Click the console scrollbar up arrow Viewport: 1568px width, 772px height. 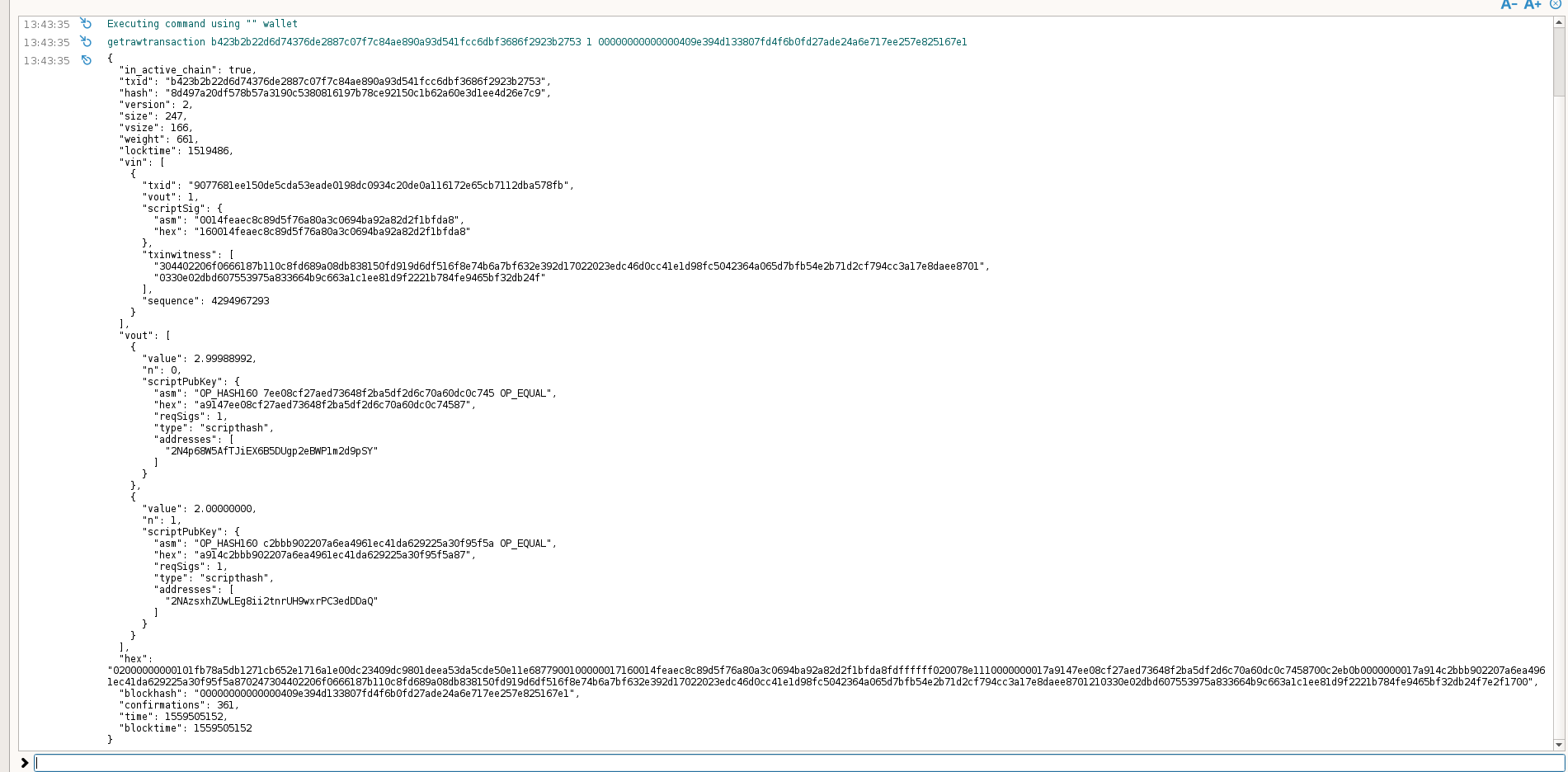(1559, 22)
